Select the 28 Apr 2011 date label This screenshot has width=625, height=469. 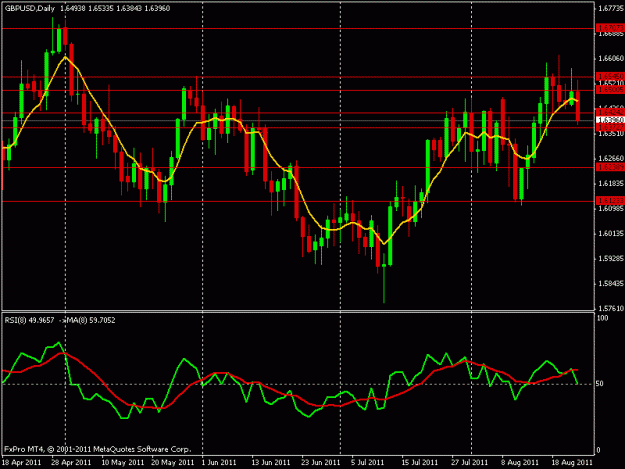click(x=71, y=463)
